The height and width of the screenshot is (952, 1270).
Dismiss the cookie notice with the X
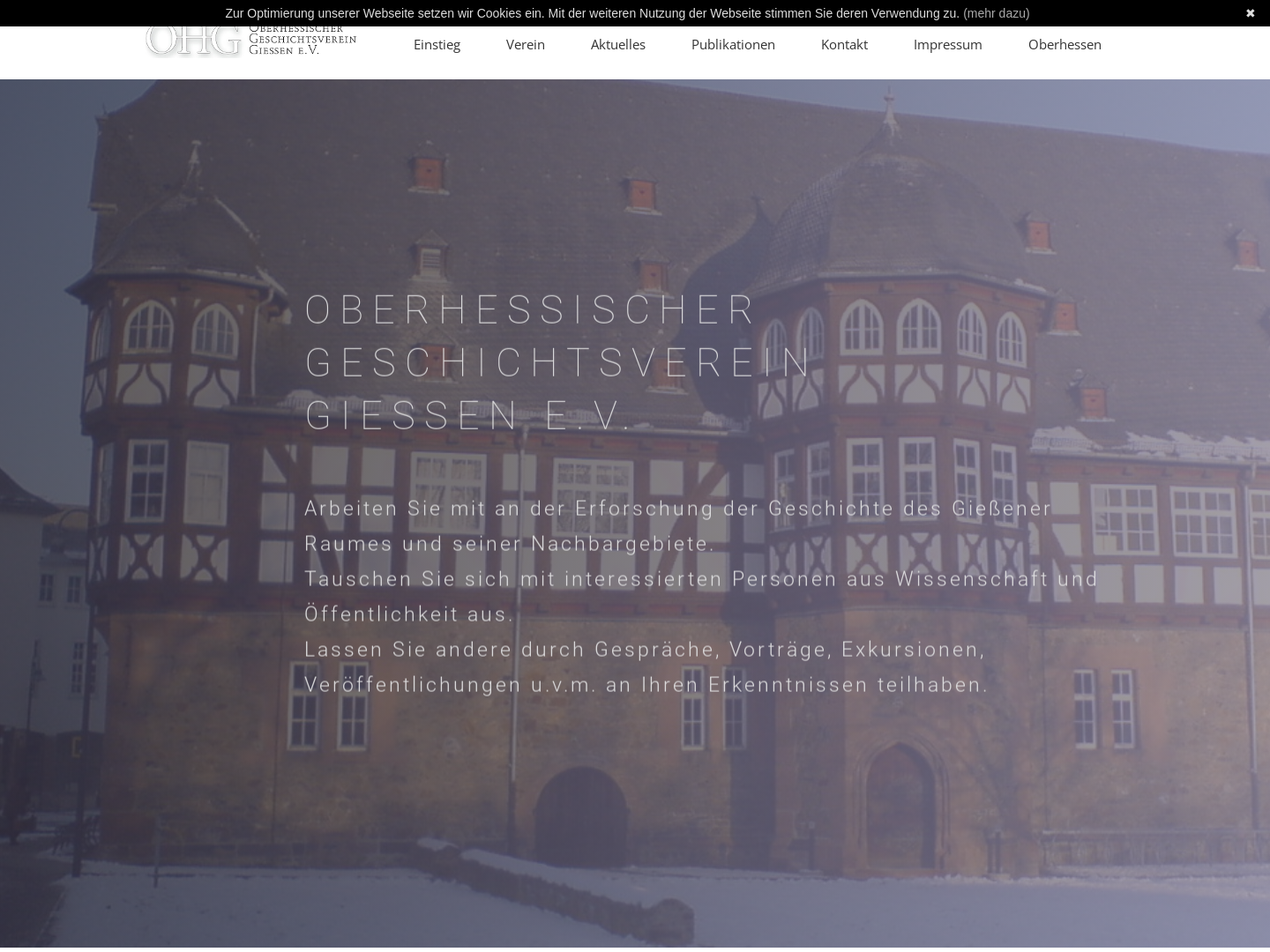[1250, 13]
